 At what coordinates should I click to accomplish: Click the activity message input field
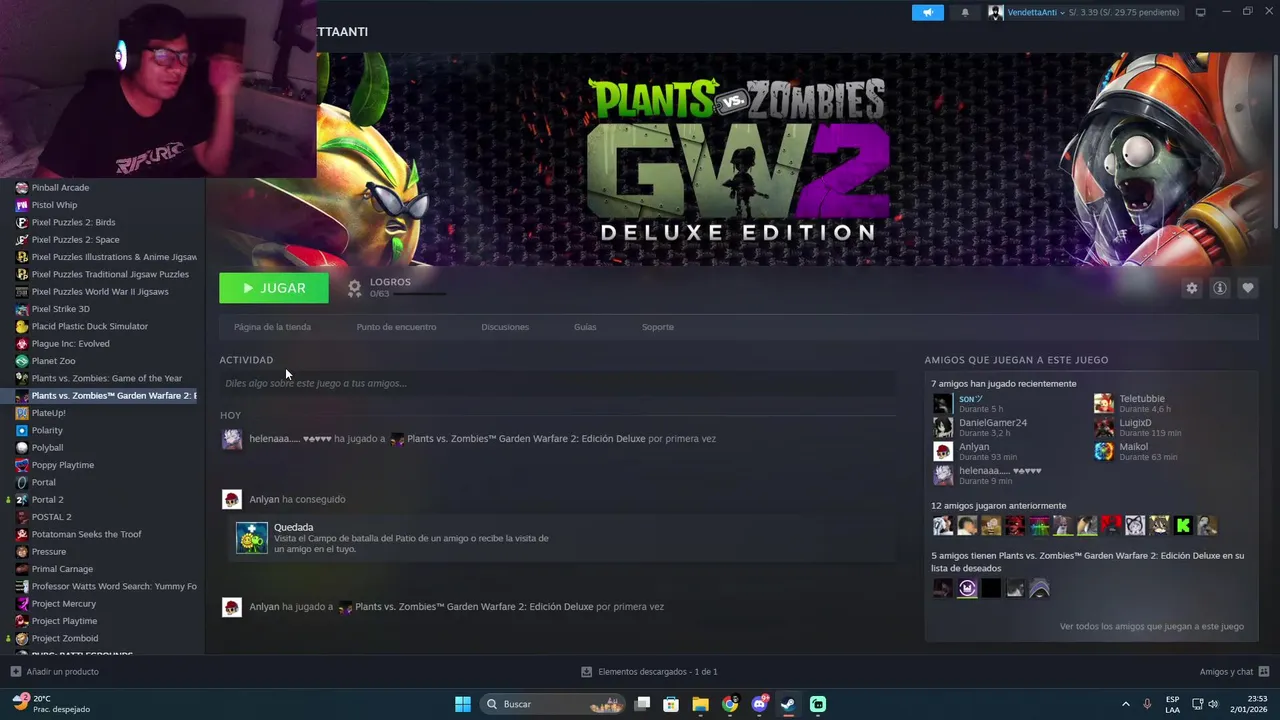[x=556, y=383]
